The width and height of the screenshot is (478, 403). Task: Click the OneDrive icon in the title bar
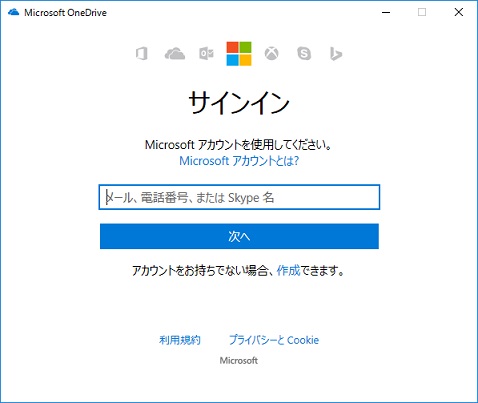click(14, 13)
